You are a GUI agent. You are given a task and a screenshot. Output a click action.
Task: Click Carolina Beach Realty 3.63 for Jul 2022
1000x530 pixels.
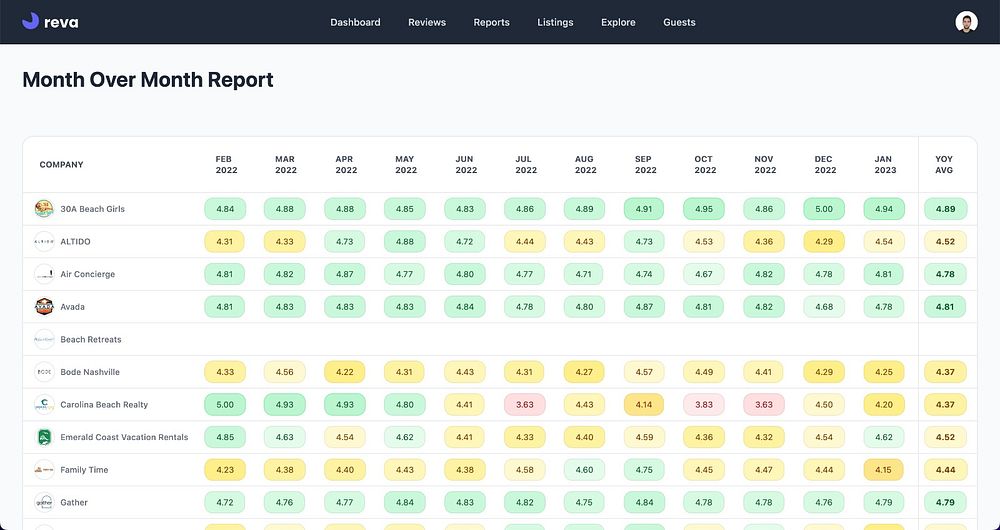tap(525, 404)
